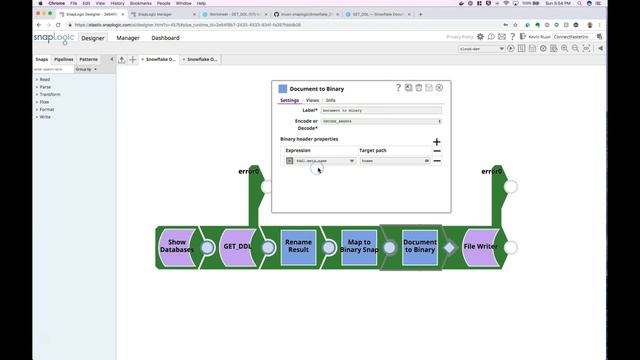Screen dimensions: 640x360
Task: Click in the Label input field
Action: pos(381,110)
